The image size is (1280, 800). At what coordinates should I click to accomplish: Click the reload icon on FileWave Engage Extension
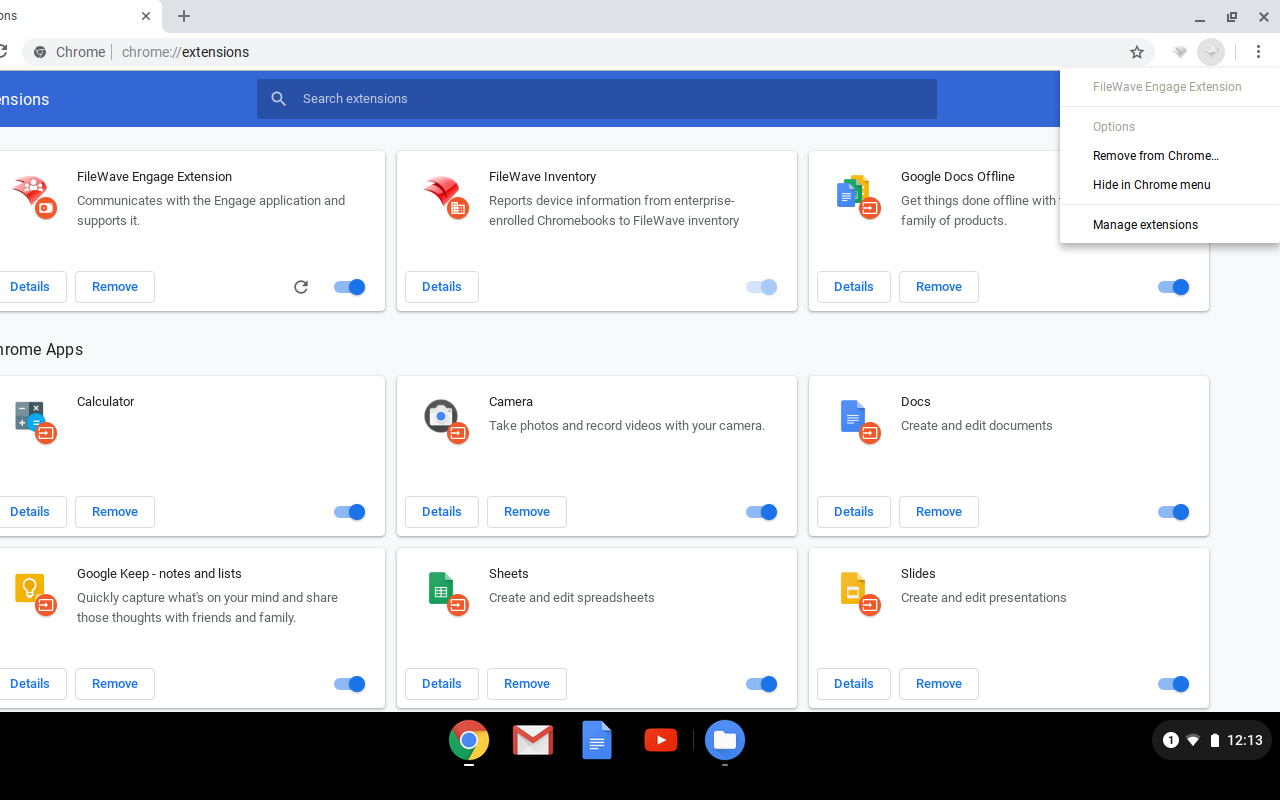[x=301, y=287]
